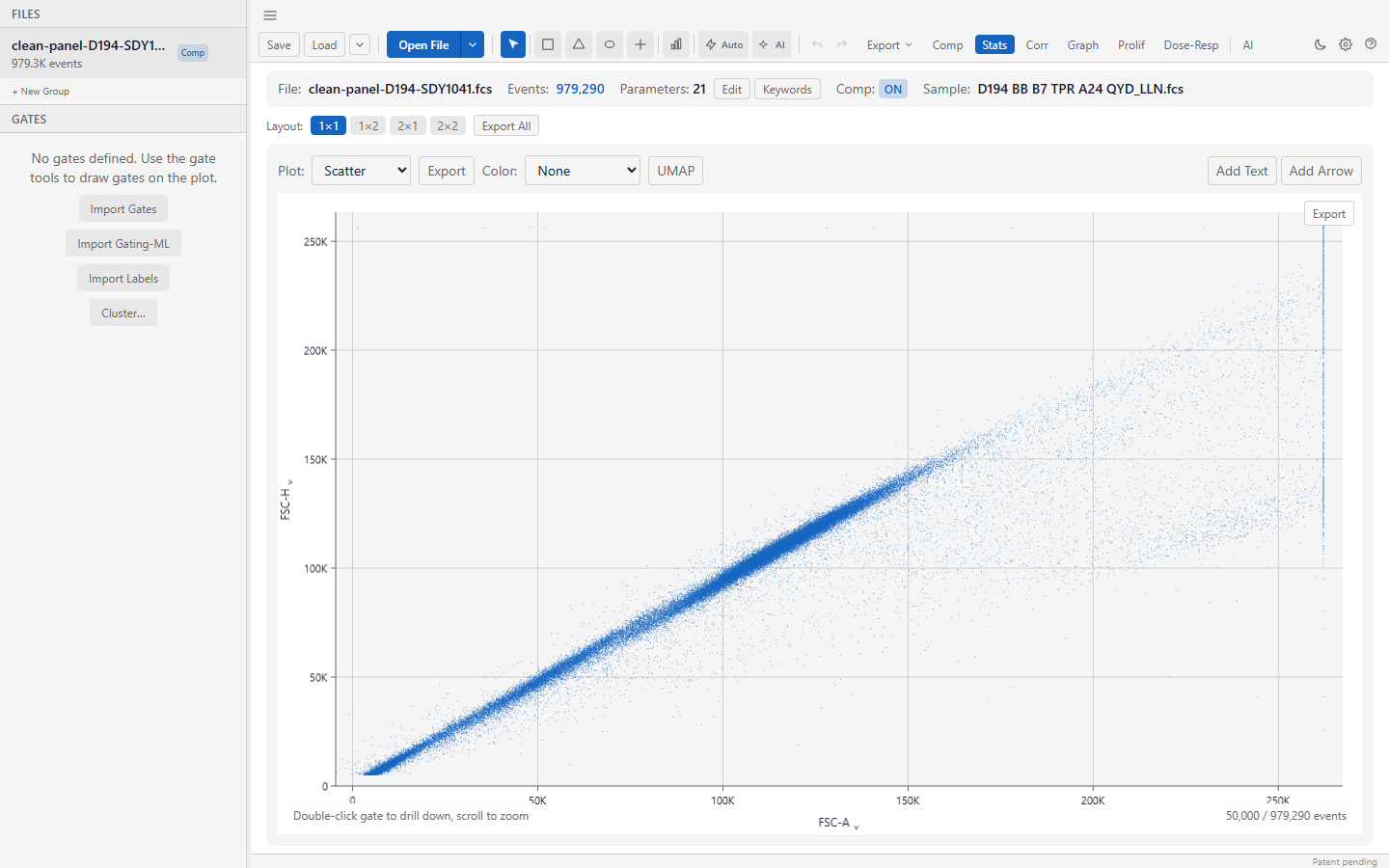Select the quadrant gate tool
Viewport: 1389px width, 868px height.
pos(640,44)
